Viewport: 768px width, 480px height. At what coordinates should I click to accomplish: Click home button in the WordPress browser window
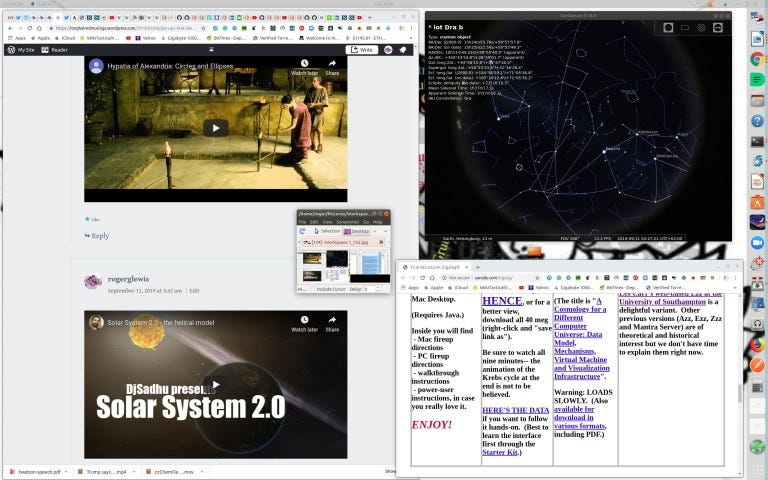click(39, 28)
